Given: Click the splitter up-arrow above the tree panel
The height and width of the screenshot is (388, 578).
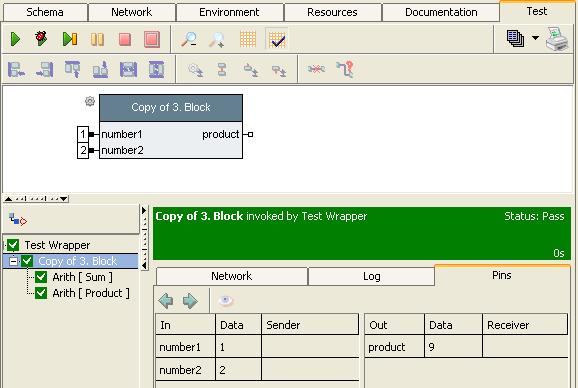Looking at the screenshot, I should [8, 199].
